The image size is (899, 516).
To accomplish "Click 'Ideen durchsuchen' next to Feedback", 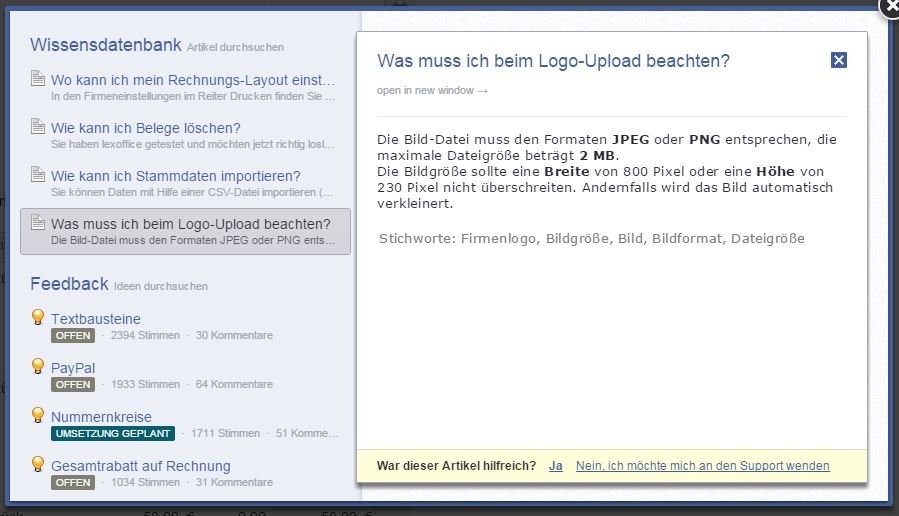I will pyautogui.click(x=161, y=287).
